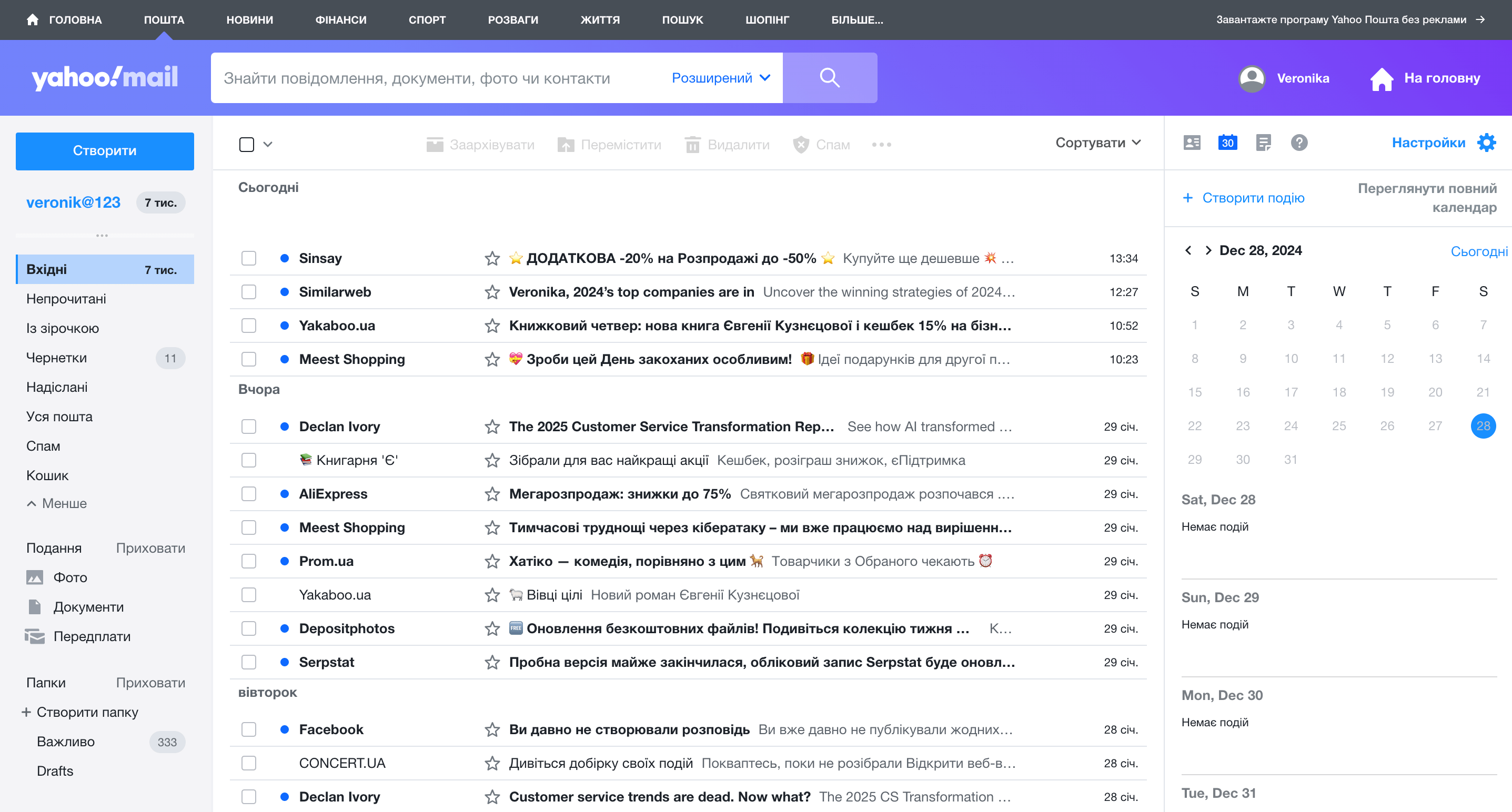Open the Спам folder
1512x812 pixels.
click(x=105, y=446)
